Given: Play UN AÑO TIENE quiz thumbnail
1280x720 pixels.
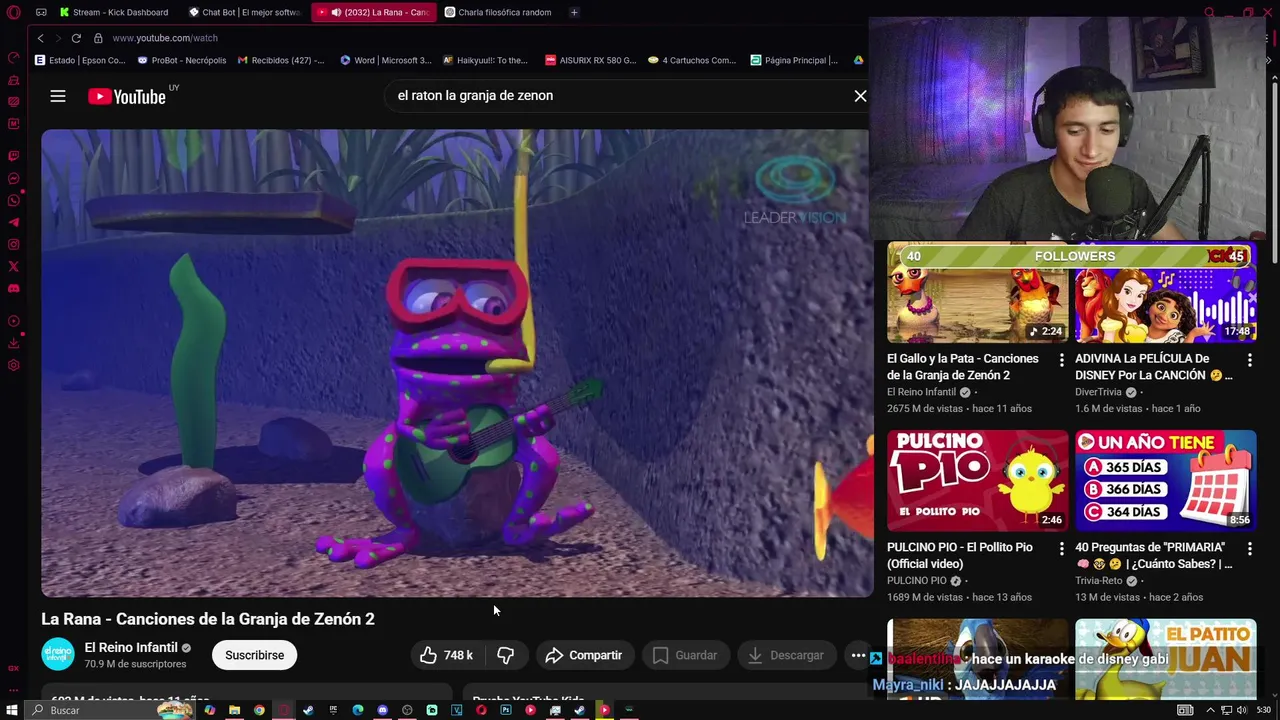Looking at the screenshot, I should (1165, 481).
